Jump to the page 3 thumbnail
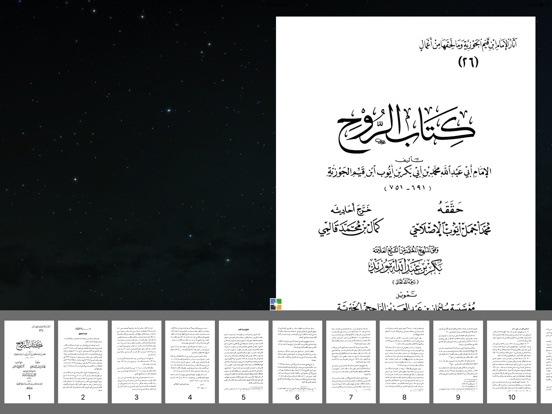 click(137, 362)
